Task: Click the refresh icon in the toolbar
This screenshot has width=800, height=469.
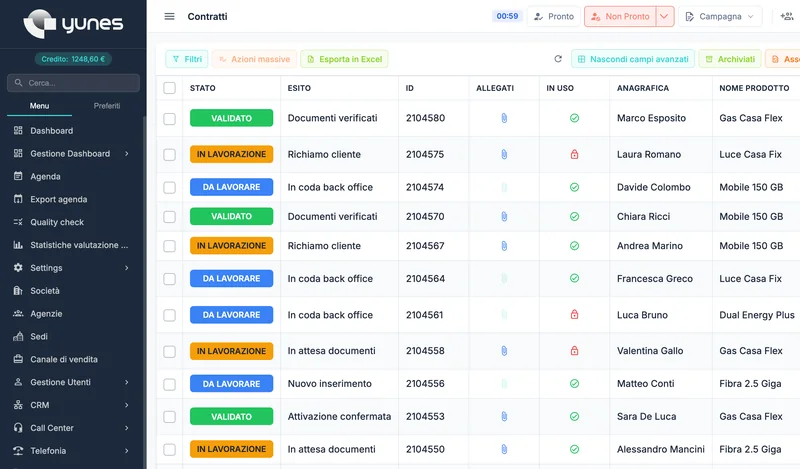Action: (x=558, y=59)
